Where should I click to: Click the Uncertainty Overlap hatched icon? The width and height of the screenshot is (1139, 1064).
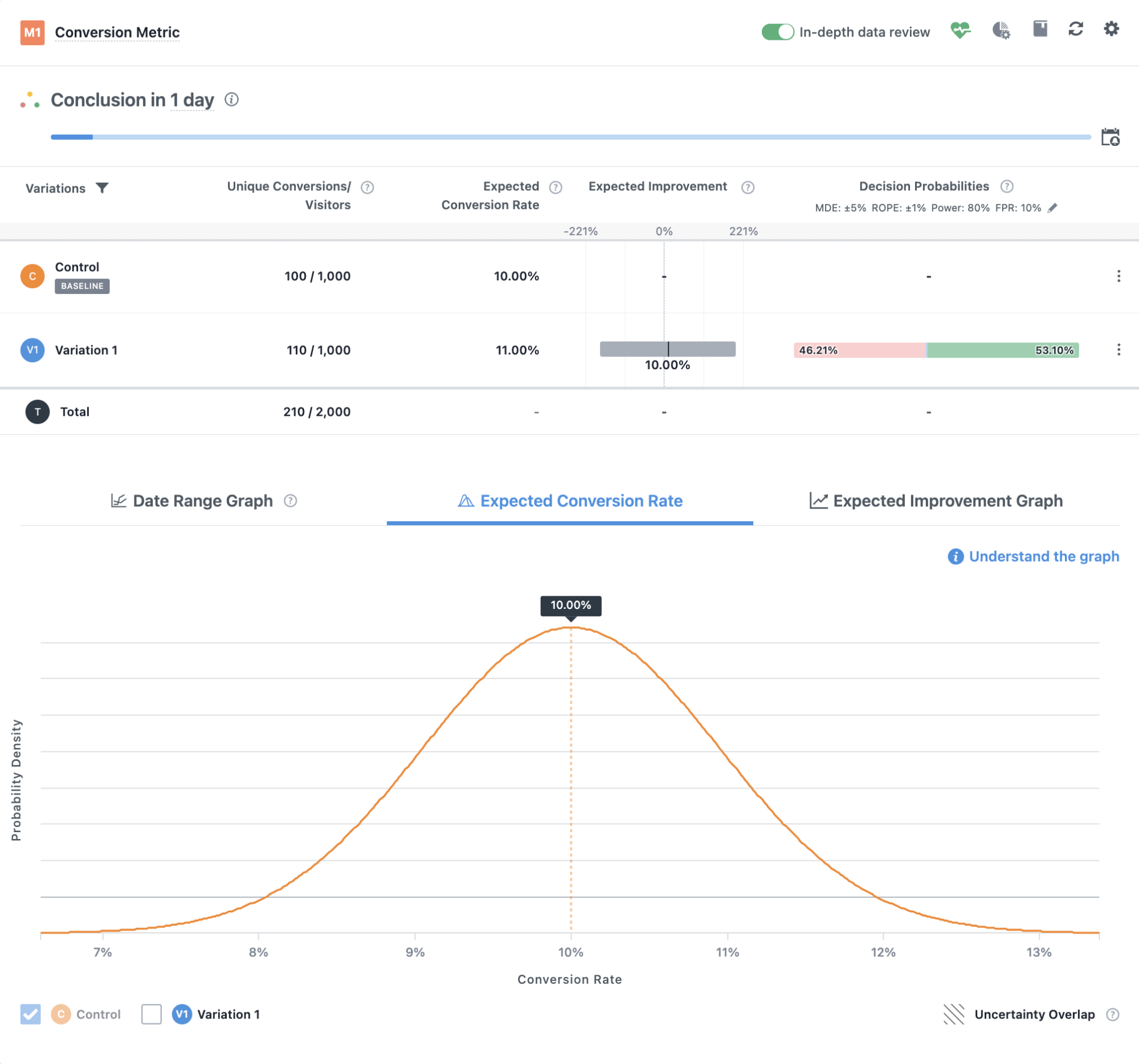coord(954,1014)
